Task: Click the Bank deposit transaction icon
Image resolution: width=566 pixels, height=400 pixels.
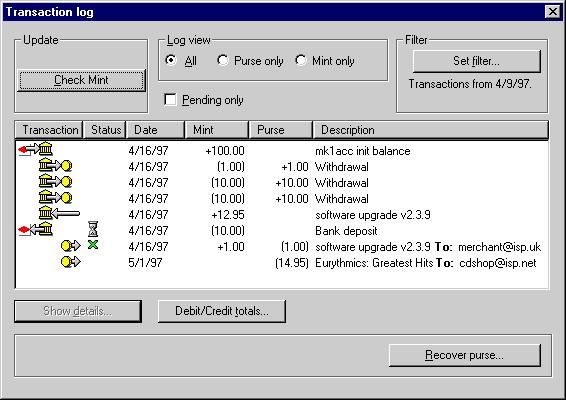Action: click(35, 229)
